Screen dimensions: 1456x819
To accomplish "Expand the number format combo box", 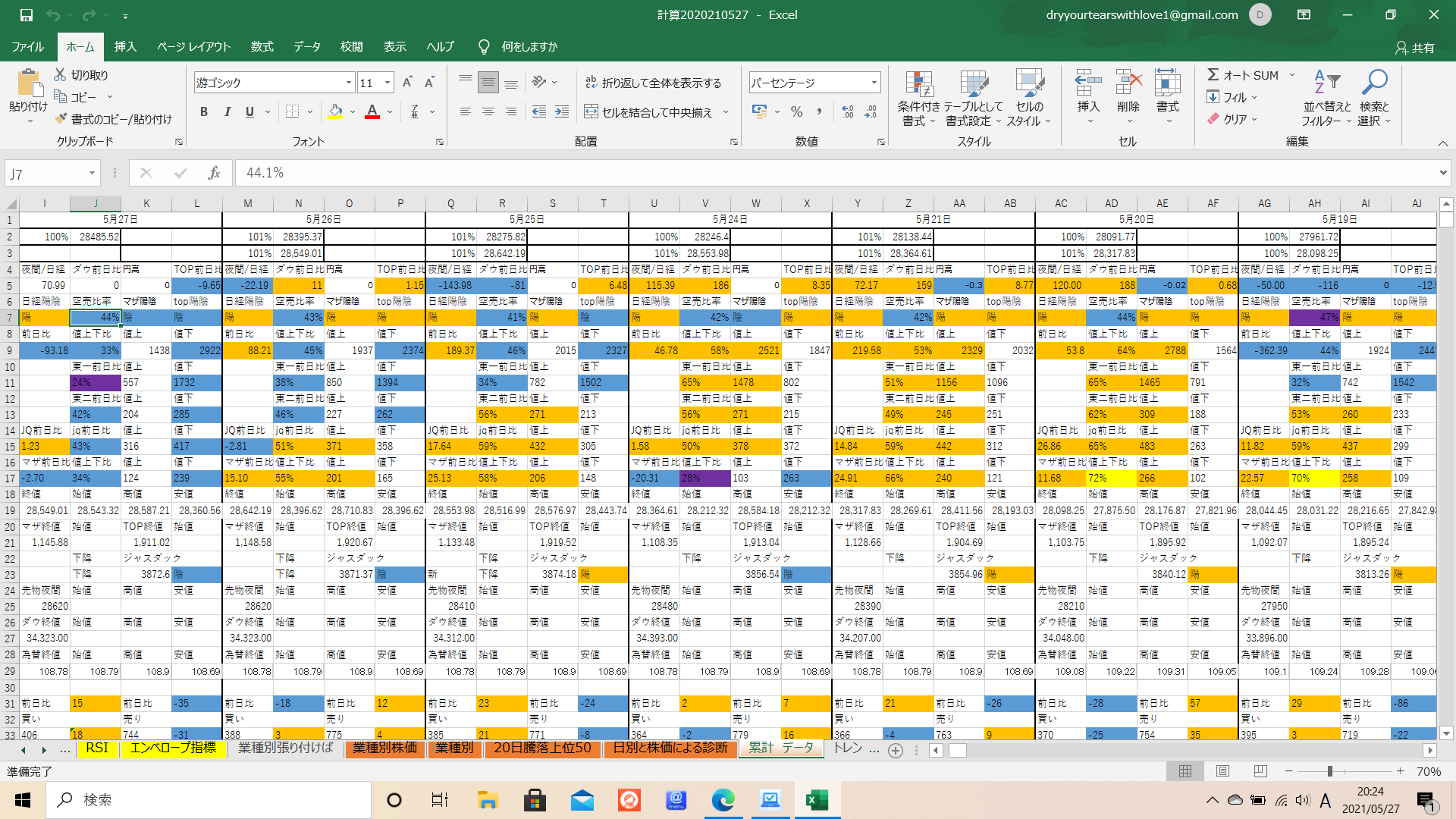I will click(874, 83).
